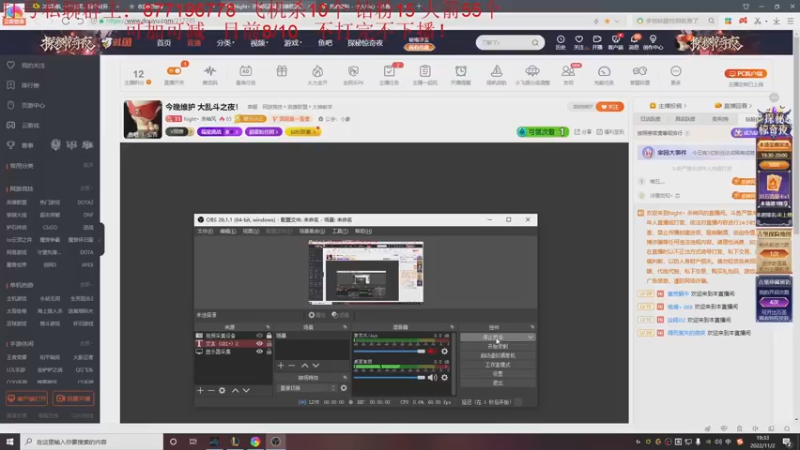Open the scene transition properties gear
Image resolution: width=800 pixels, height=450 pixels.
343,388
